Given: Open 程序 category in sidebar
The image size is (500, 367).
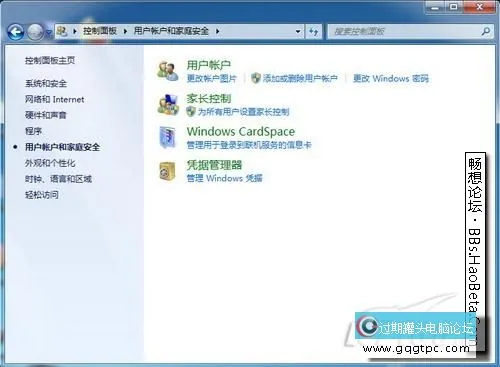Looking at the screenshot, I should coord(33,131).
